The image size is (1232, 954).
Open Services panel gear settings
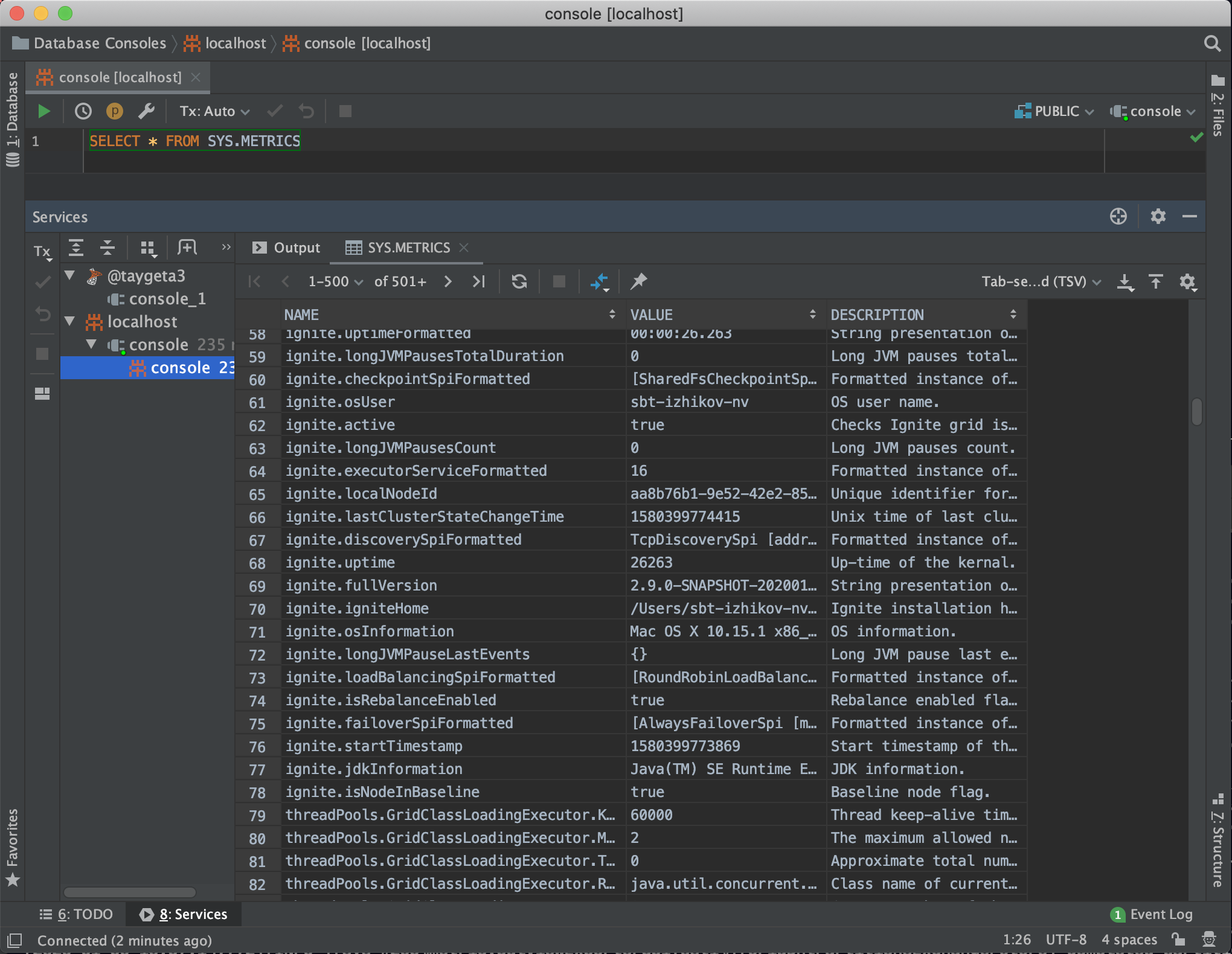[x=1158, y=216]
